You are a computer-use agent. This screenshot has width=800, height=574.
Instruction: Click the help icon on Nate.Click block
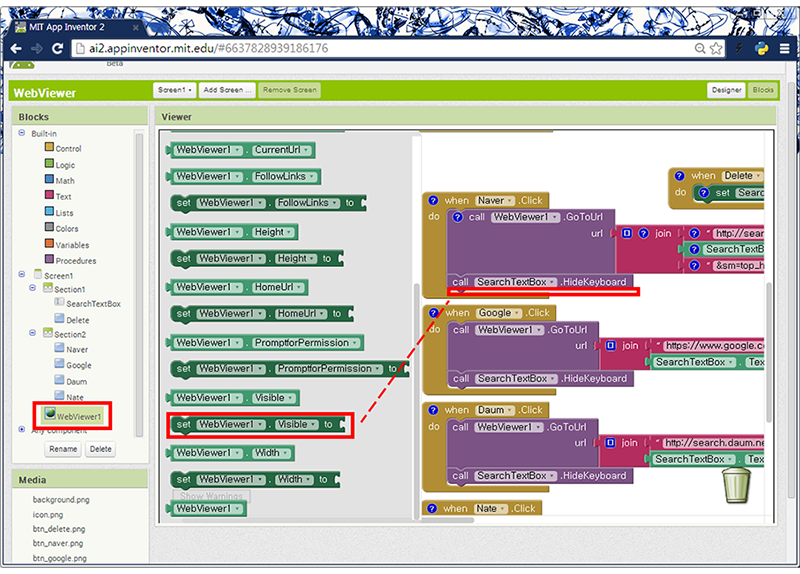[432, 508]
